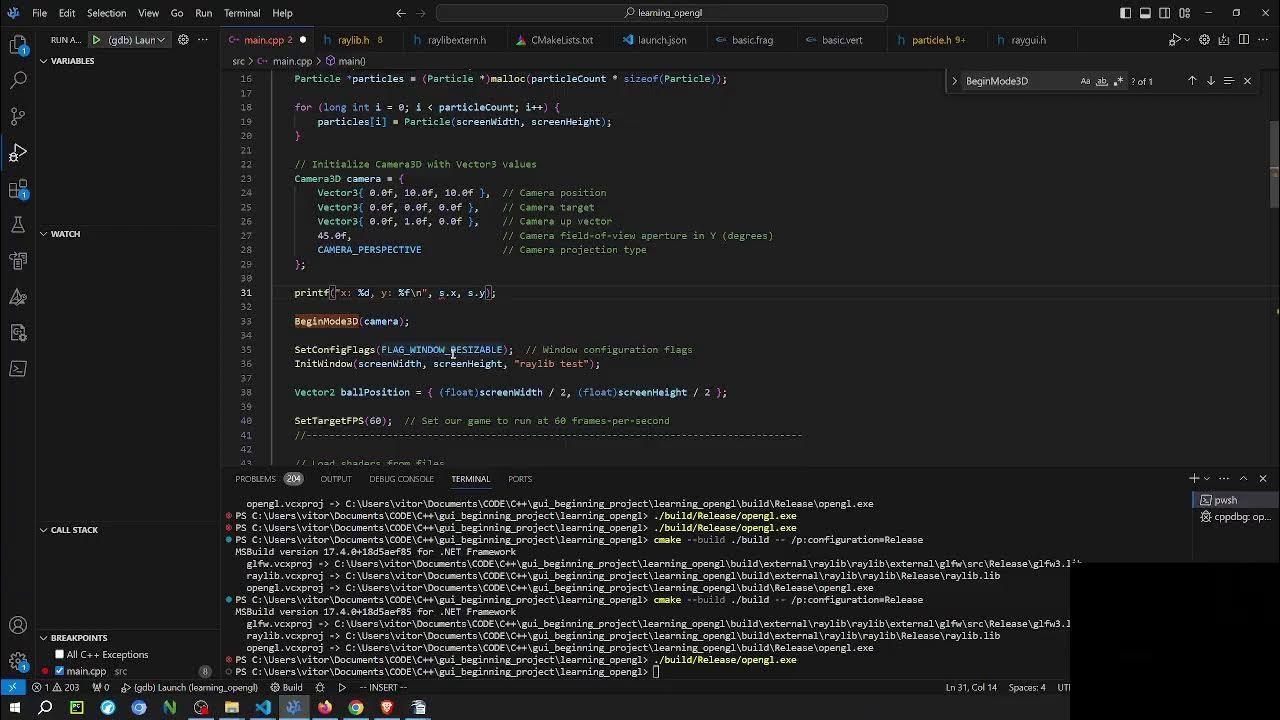Screen dimensions: 1280x720
Task: Start debugging with green play button
Action: (x=96, y=40)
